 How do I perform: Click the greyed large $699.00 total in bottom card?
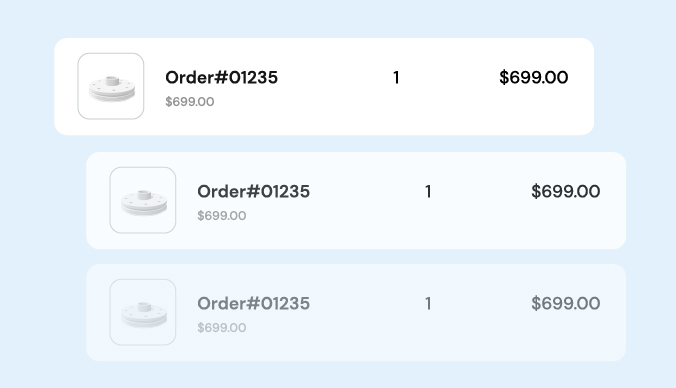[x=566, y=304]
